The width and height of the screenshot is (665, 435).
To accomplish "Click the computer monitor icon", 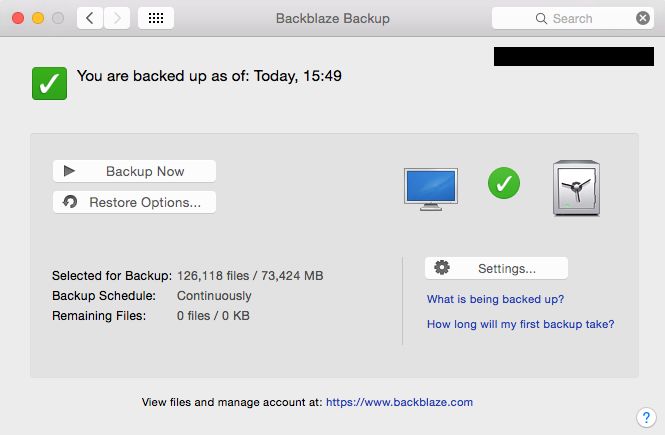I will 431,187.
